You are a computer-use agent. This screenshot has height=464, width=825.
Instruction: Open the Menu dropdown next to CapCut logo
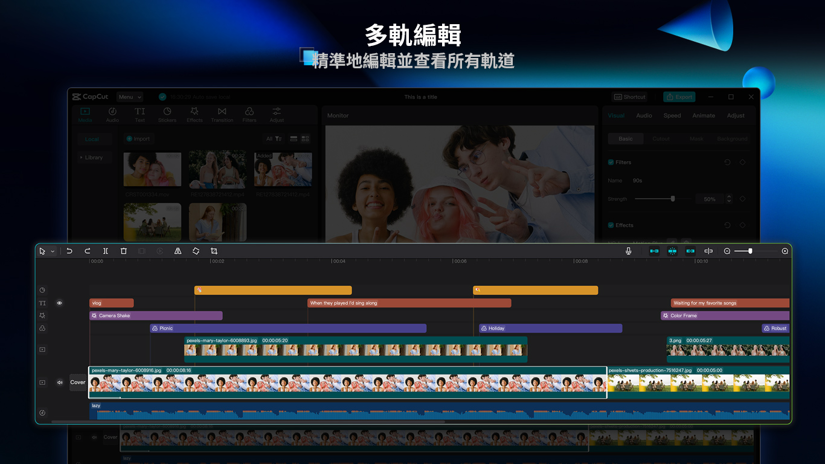[130, 97]
